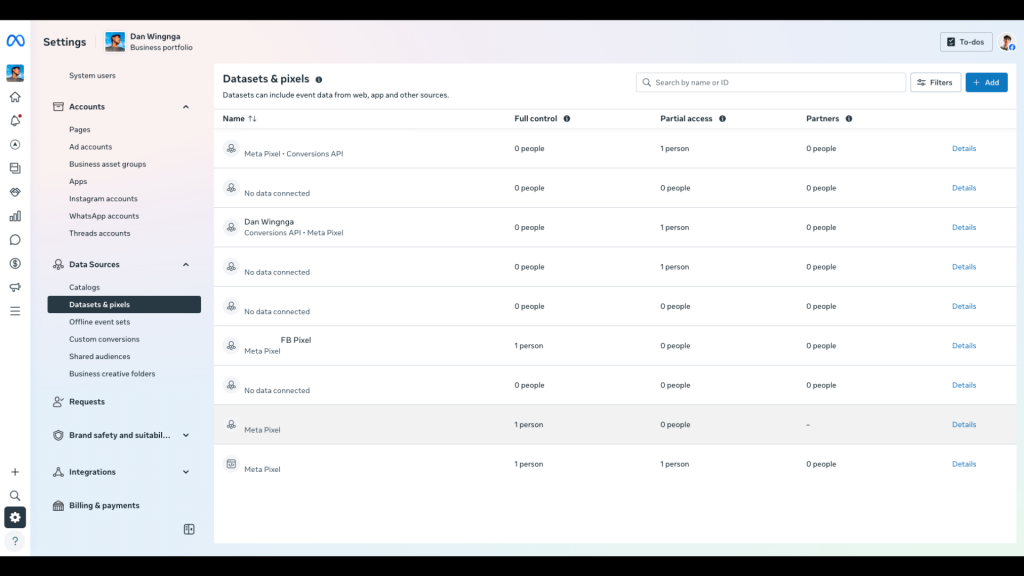Open the Promote megaphone icon
This screenshot has height=576, width=1024.
coord(14,287)
